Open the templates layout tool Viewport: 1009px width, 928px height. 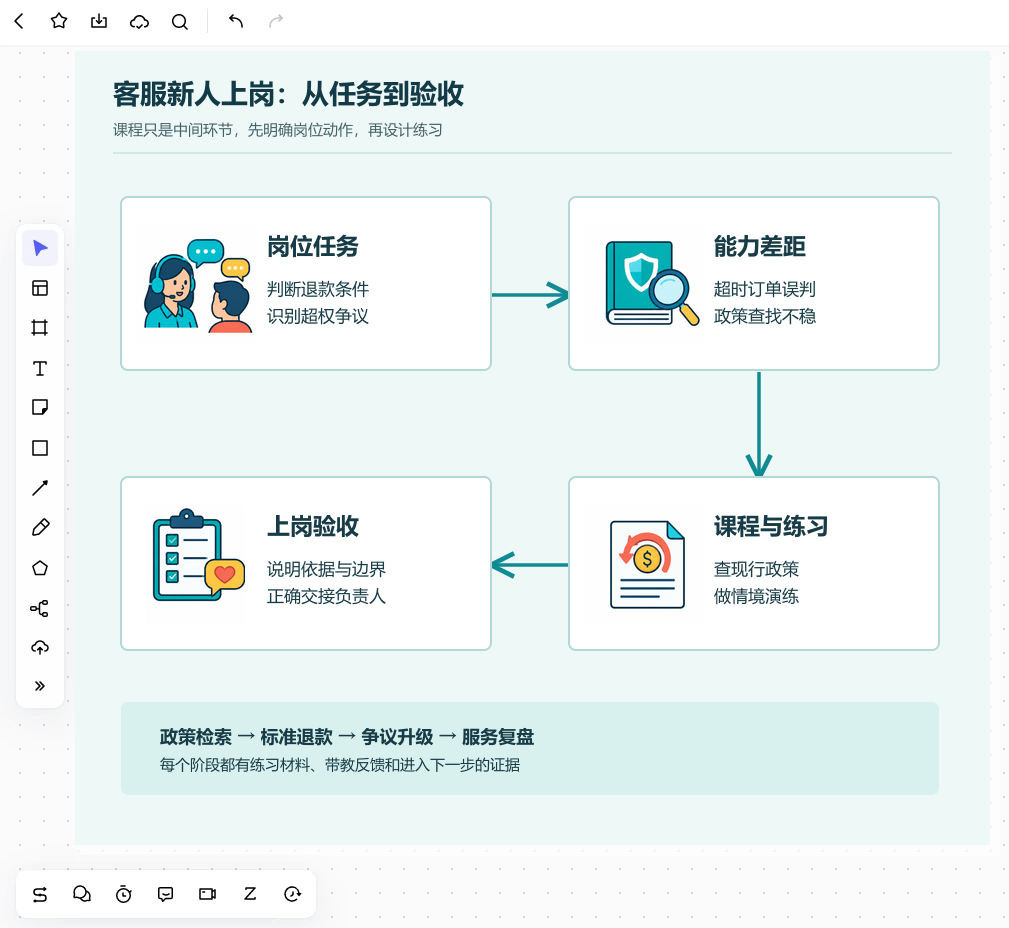pyautogui.click(x=40, y=288)
